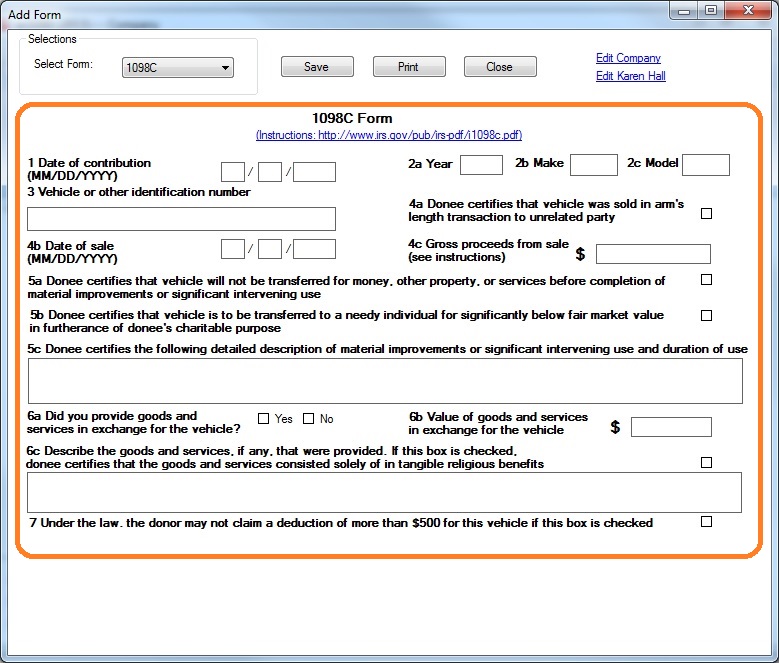This screenshot has height=663, width=779.
Task: Check box 7 for $500 deduction limit
Action: pos(707,521)
